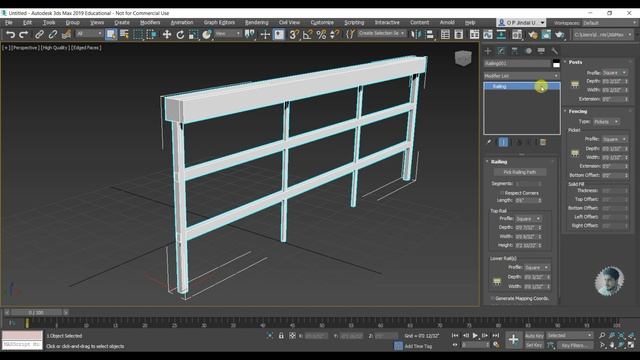The height and width of the screenshot is (360, 640).
Task: Open the Scripting menu
Action: 354,22
